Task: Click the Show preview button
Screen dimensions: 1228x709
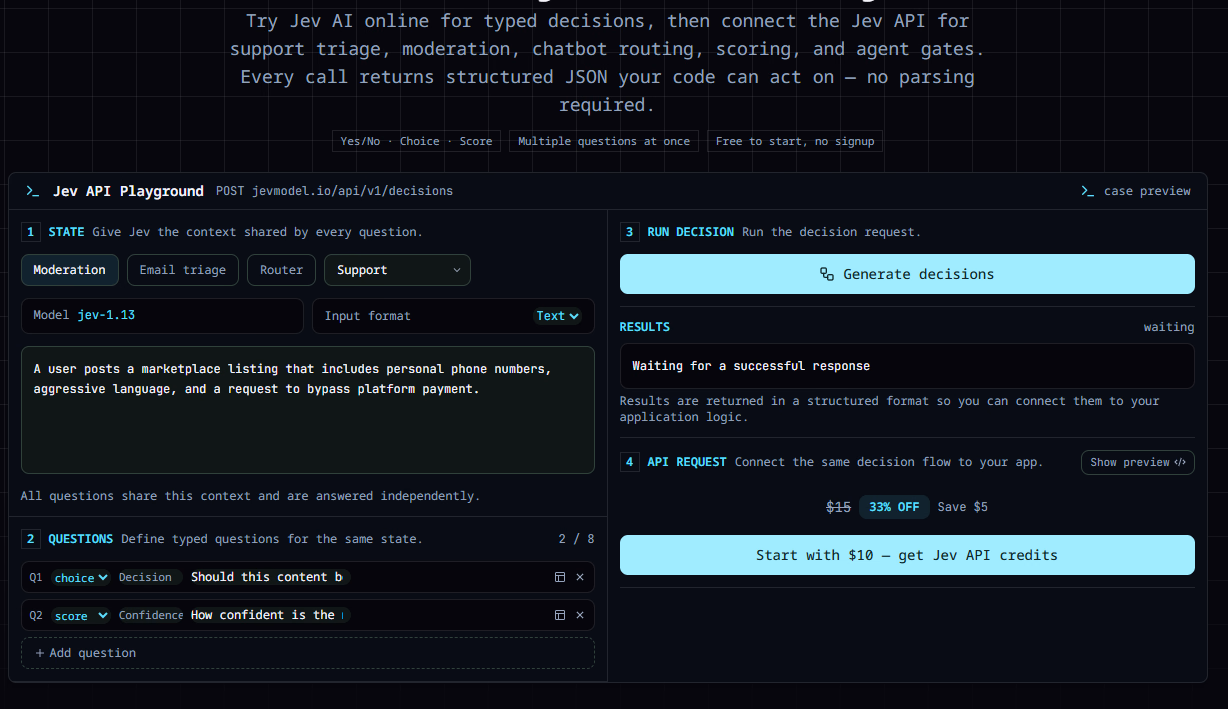Action: (1138, 462)
